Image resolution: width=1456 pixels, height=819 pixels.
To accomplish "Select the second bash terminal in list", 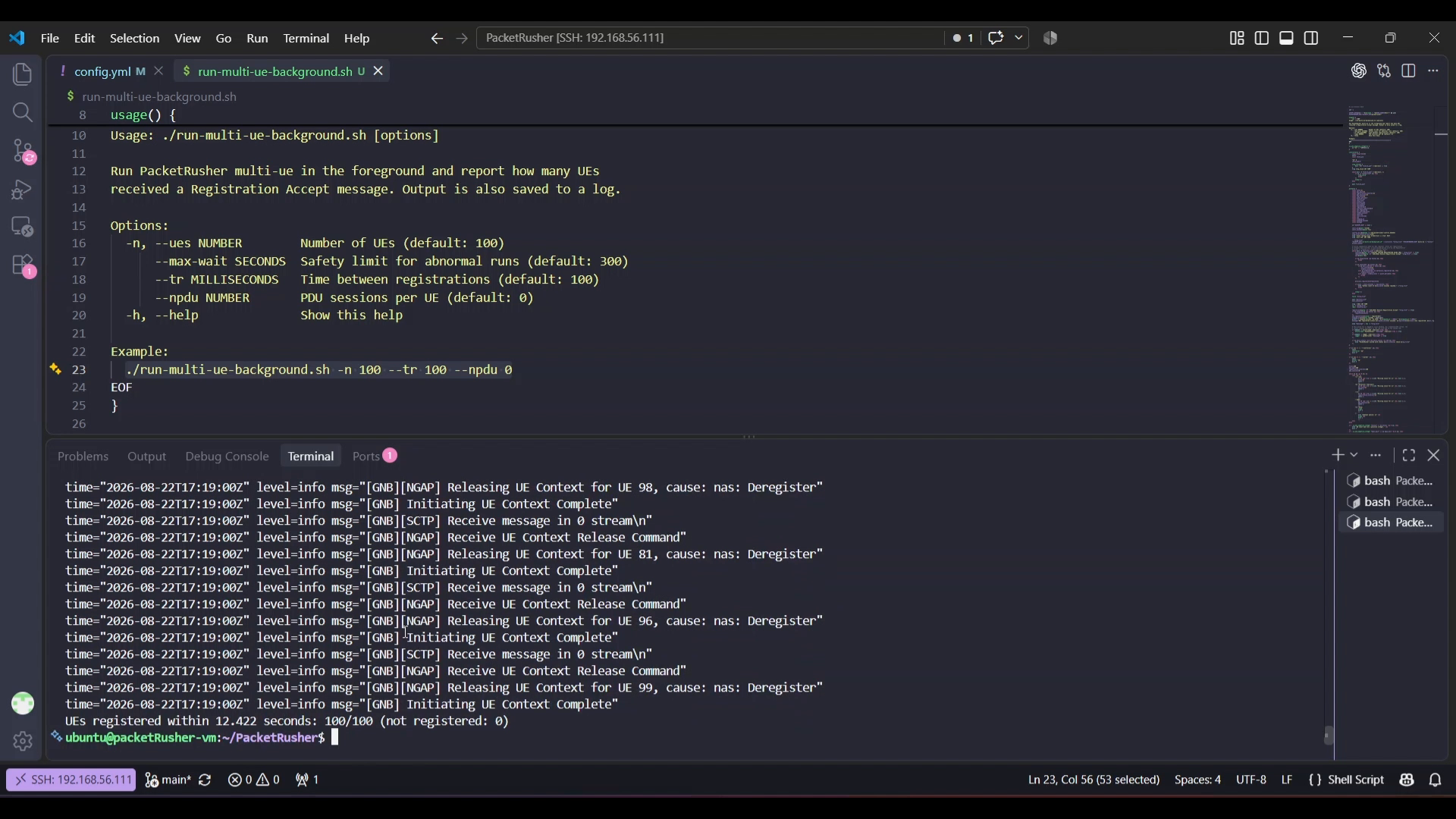I will coord(1391,502).
